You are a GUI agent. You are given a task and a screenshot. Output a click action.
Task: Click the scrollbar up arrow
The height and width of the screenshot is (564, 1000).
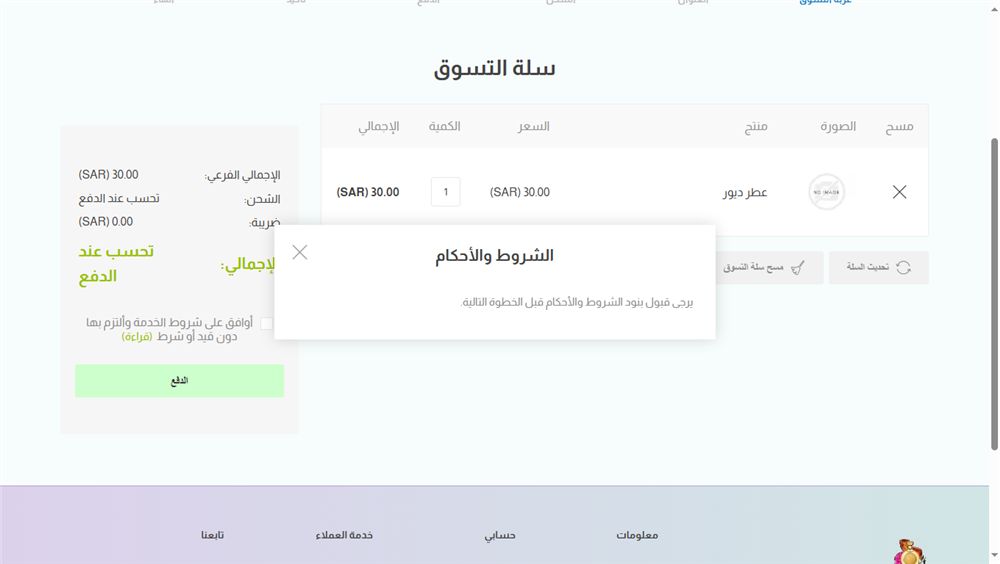coord(993,6)
